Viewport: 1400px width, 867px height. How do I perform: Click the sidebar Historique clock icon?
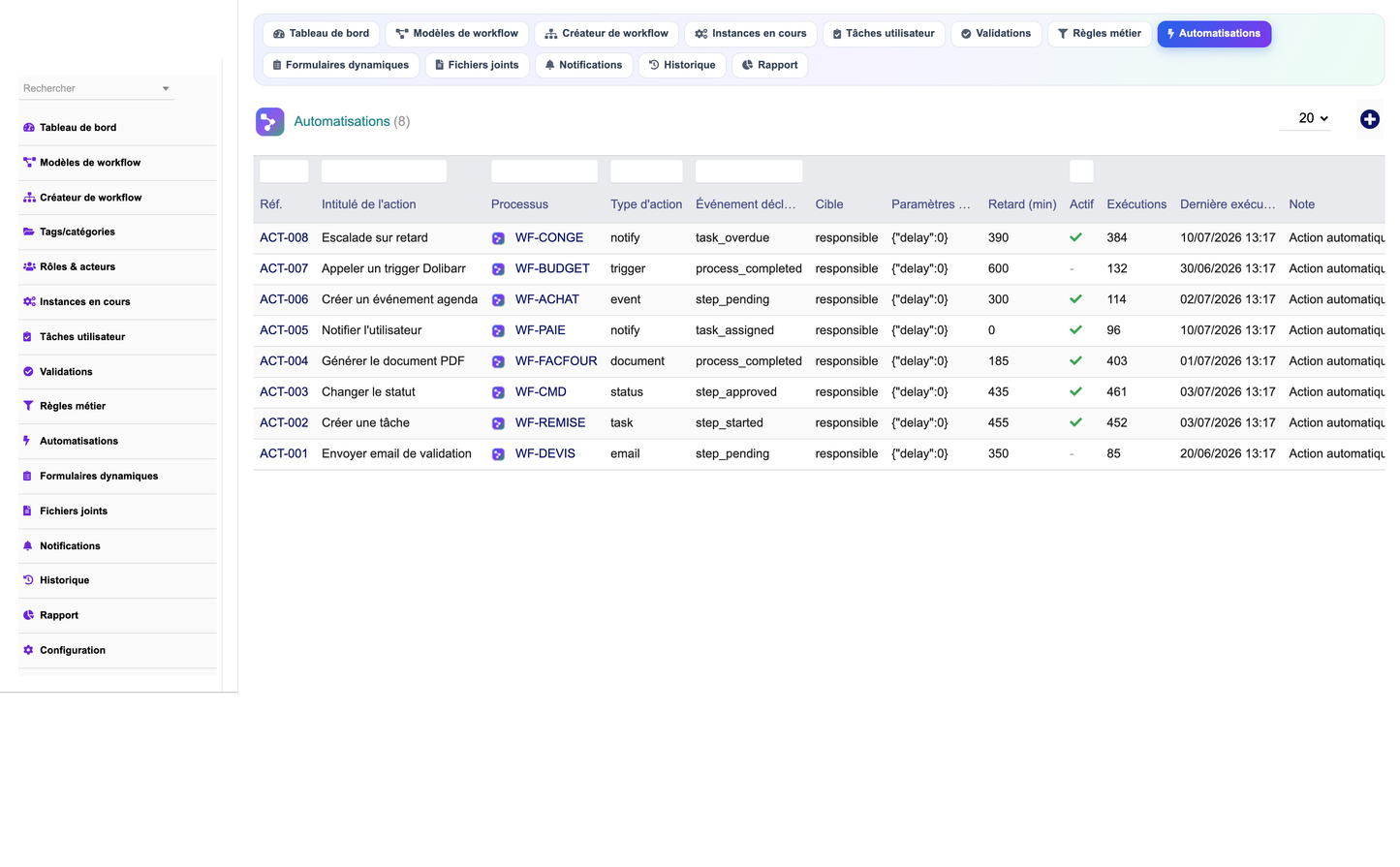(28, 580)
